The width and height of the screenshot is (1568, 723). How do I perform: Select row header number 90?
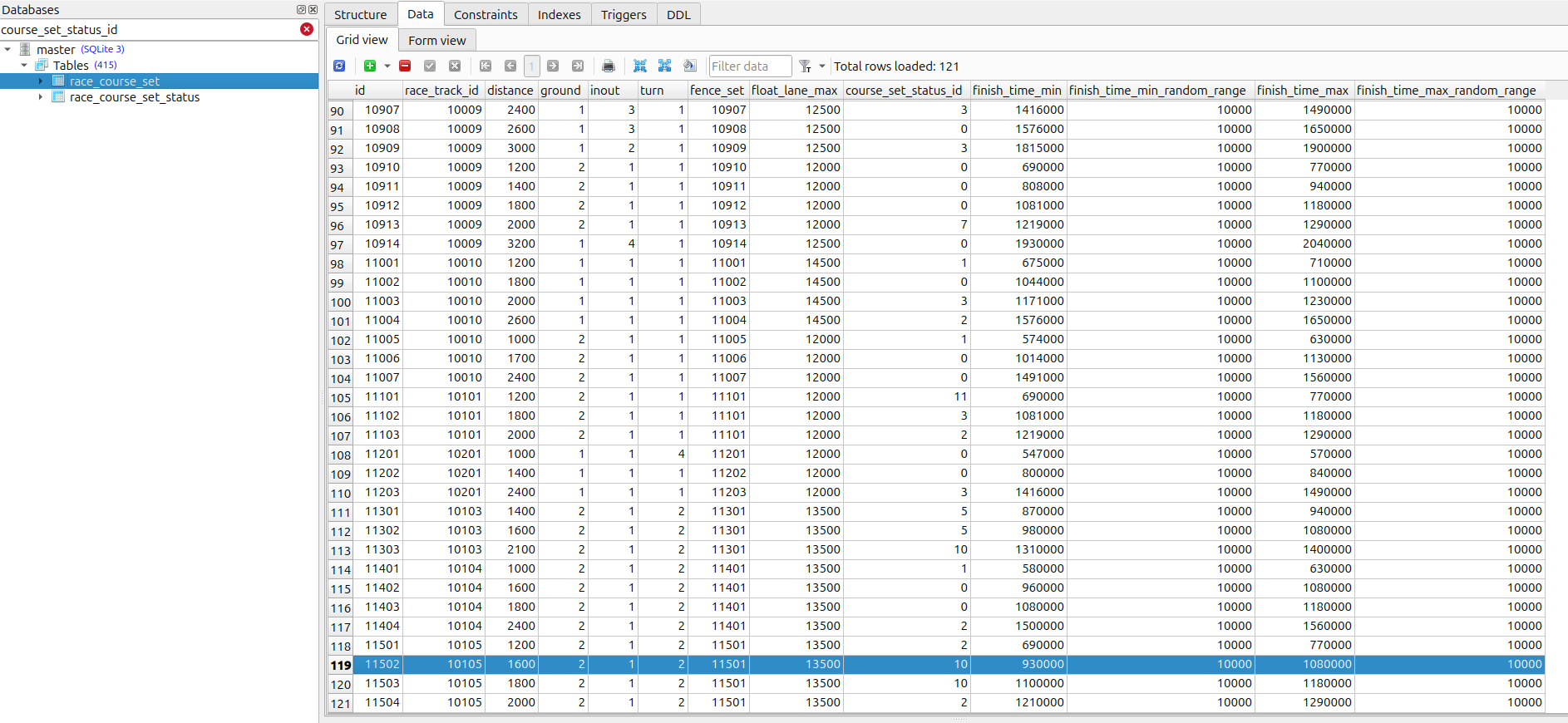[340, 111]
